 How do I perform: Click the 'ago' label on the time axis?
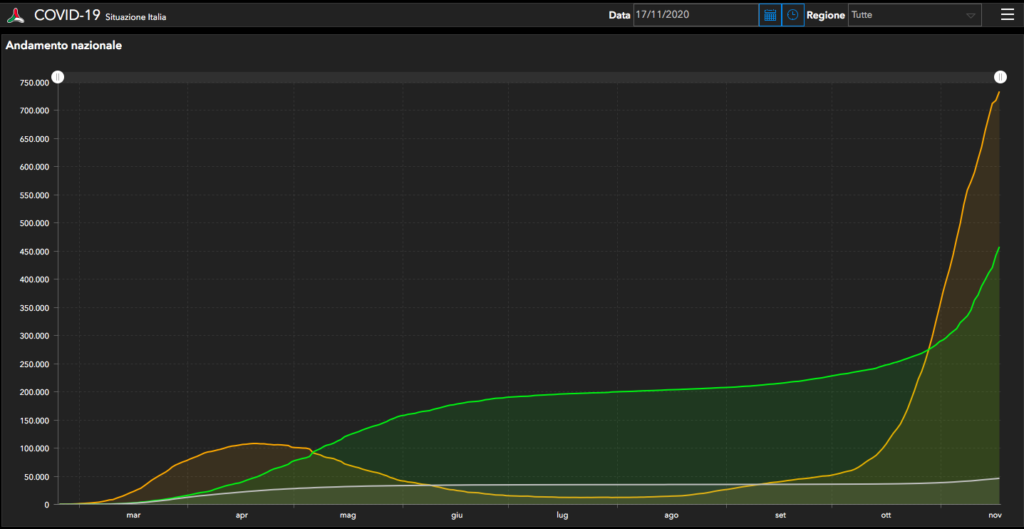pos(671,516)
